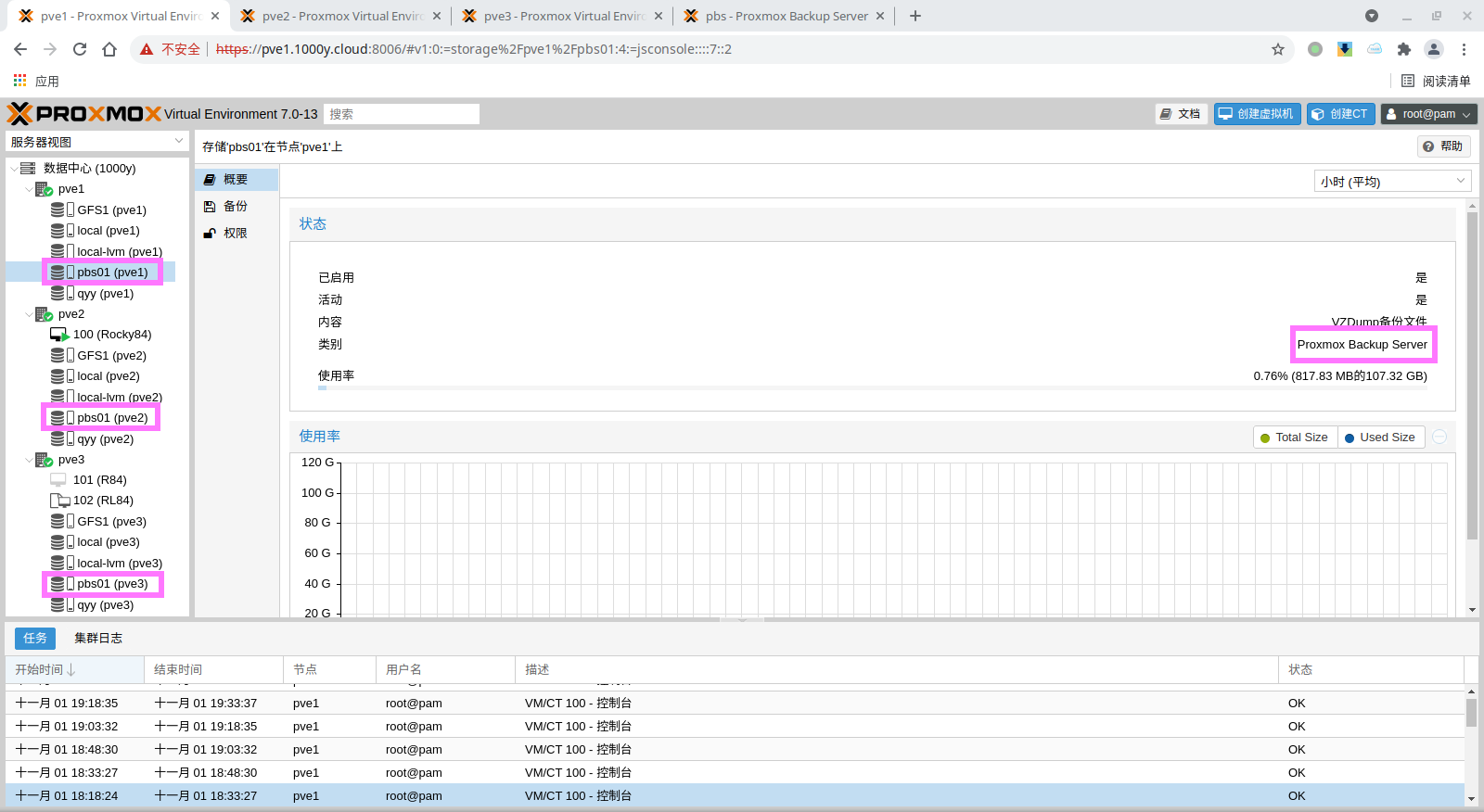Click the 搜索 search input field
The height and width of the screenshot is (812, 1484).
click(x=402, y=114)
